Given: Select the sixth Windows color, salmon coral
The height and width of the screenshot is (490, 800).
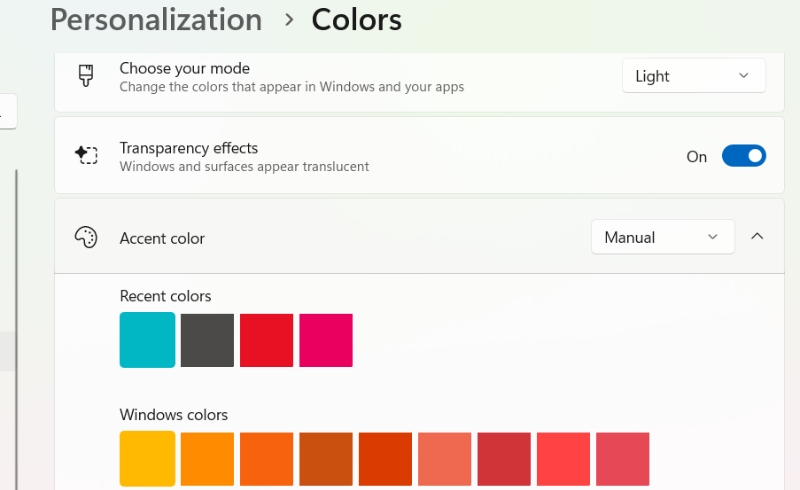Looking at the screenshot, I should click(444, 459).
